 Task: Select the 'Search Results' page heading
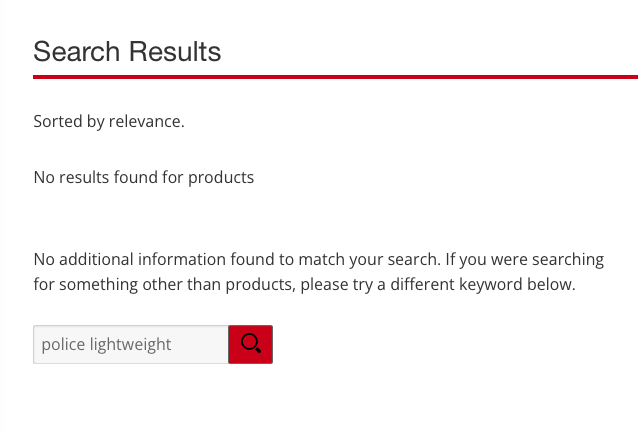point(127,52)
